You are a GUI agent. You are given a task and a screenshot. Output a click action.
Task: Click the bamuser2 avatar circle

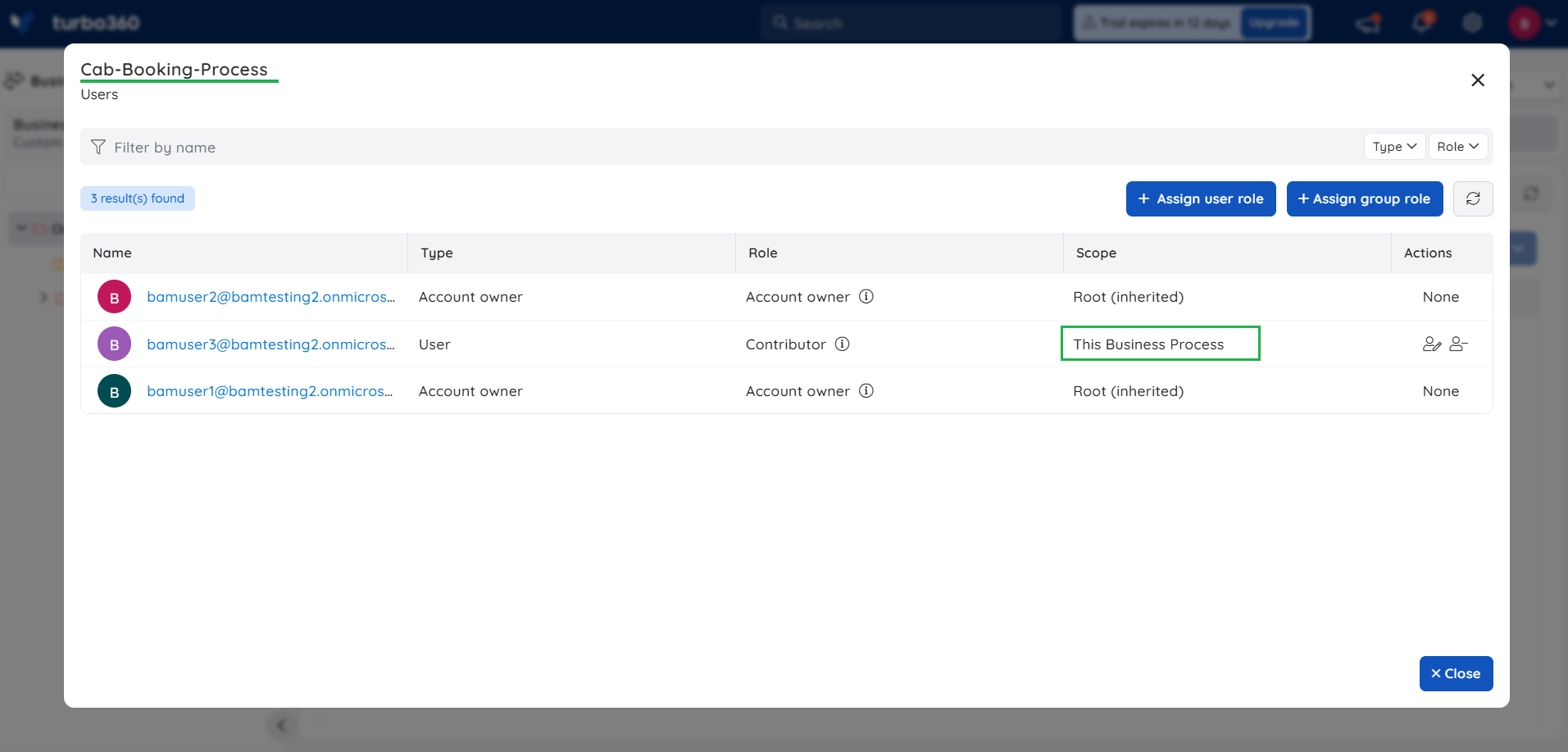coord(115,297)
